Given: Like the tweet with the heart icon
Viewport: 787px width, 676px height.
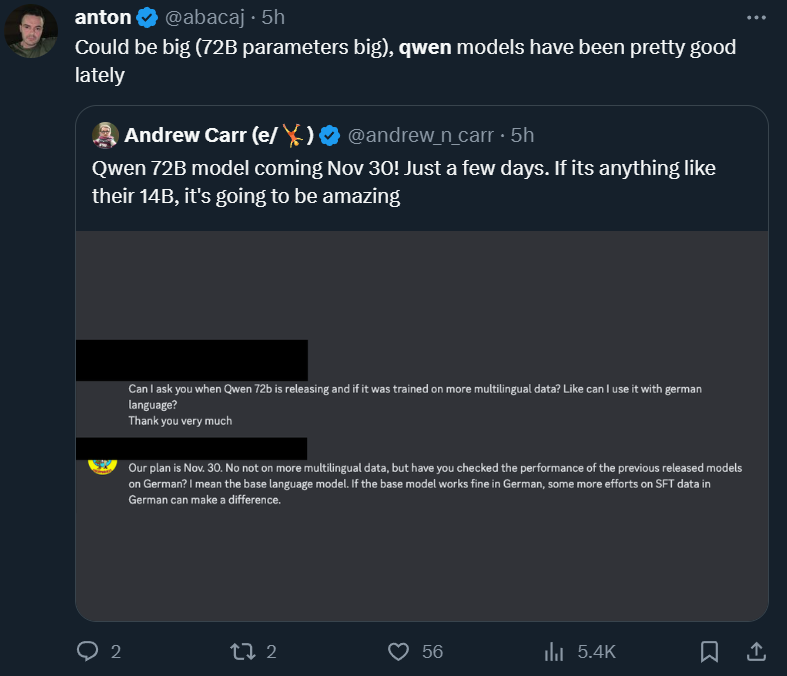Looking at the screenshot, I should coord(399,651).
